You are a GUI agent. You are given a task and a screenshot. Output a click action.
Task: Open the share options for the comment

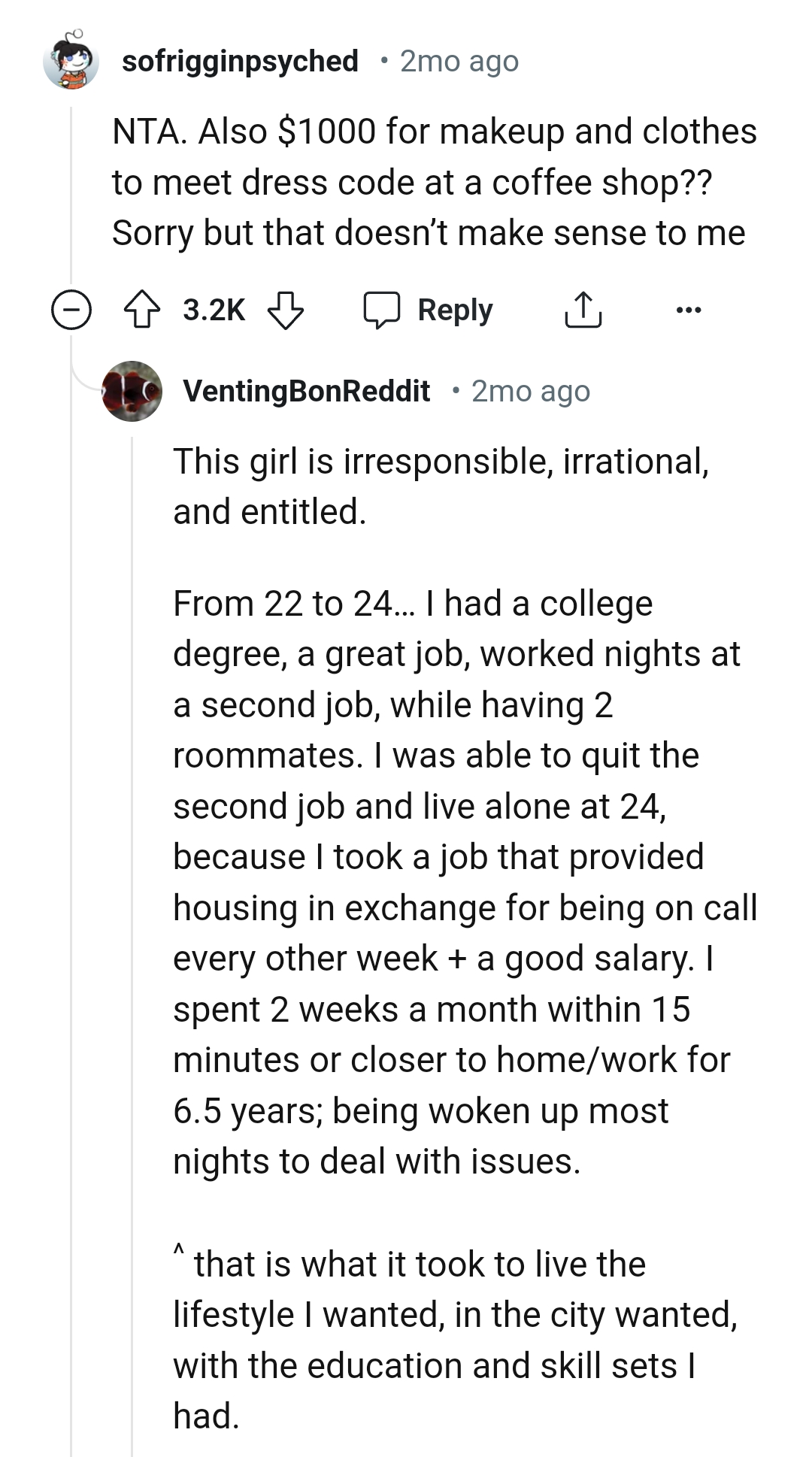click(584, 310)
